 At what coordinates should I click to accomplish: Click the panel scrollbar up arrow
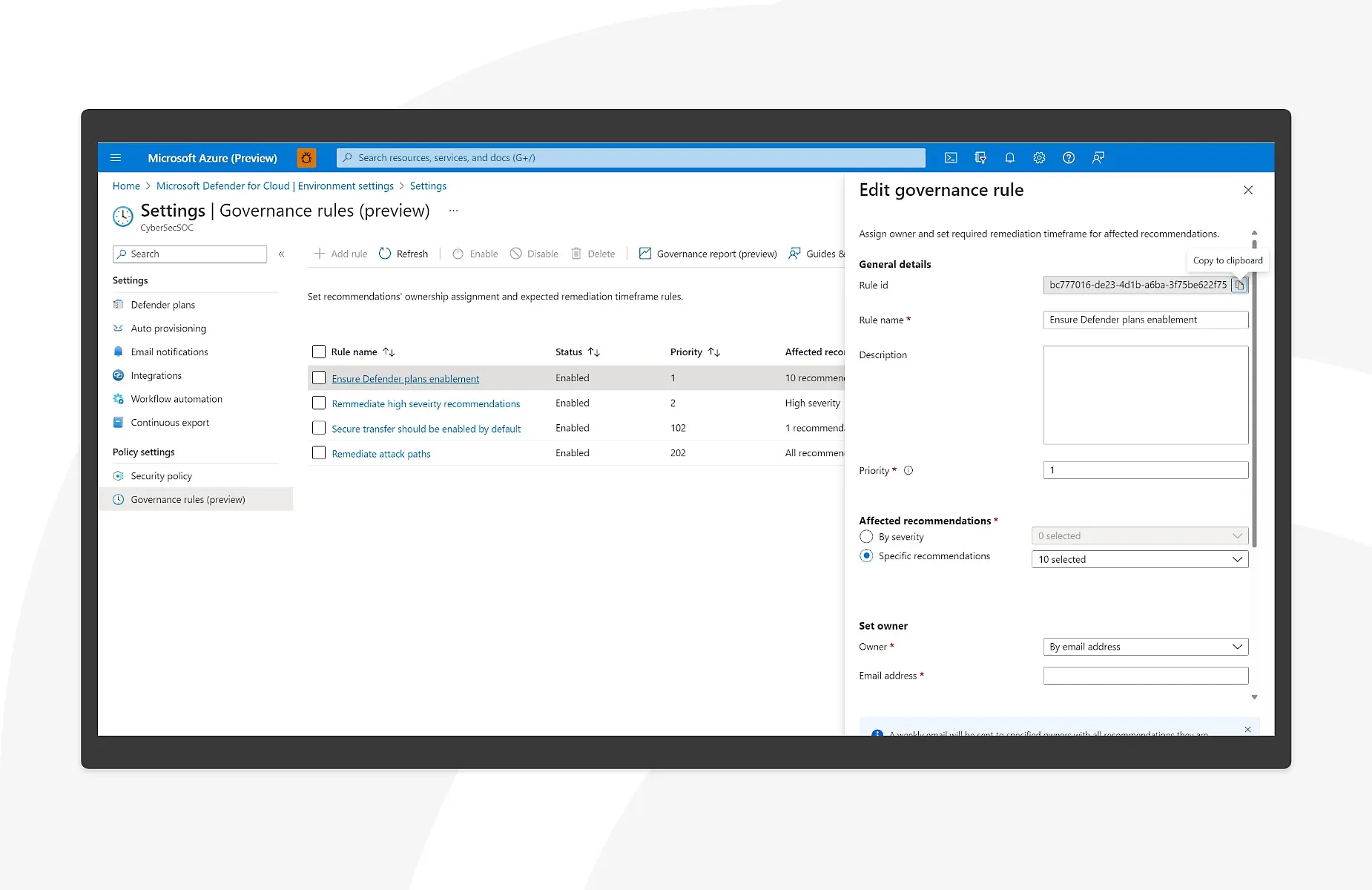1254,233
